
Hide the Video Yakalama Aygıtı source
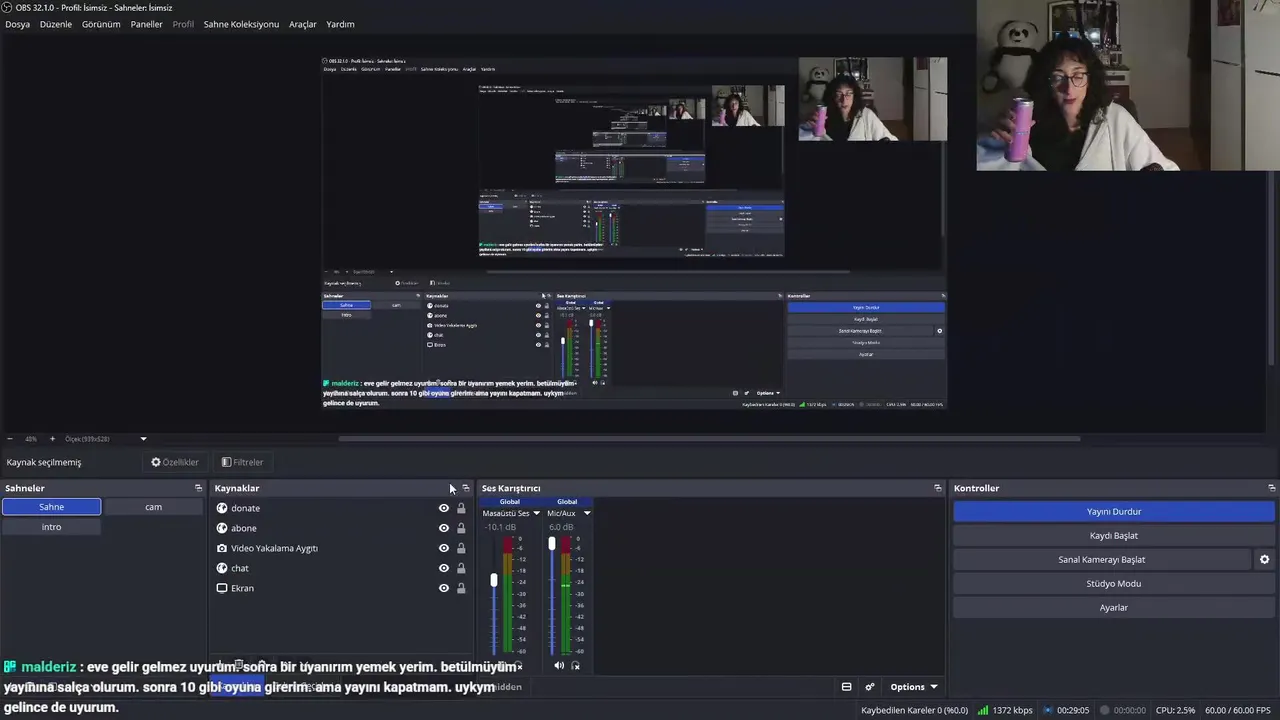click(444, 548)
